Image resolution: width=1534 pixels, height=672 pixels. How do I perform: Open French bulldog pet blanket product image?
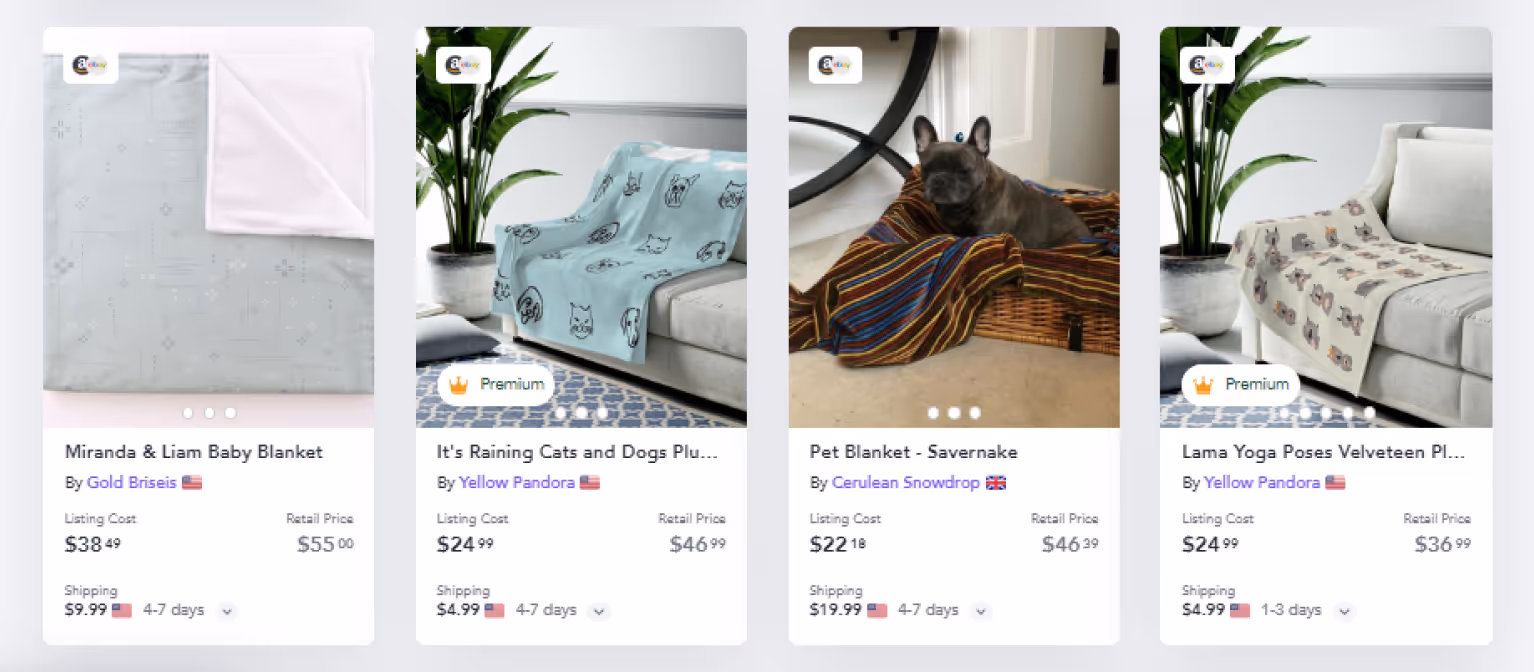point(954,227)
